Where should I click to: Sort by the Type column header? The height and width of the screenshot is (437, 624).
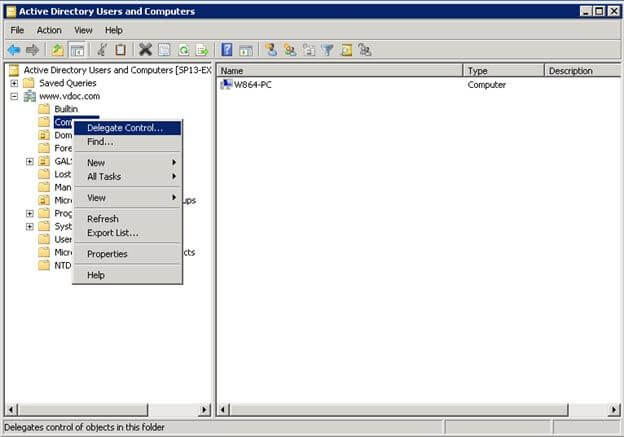[x=503, y=71]
